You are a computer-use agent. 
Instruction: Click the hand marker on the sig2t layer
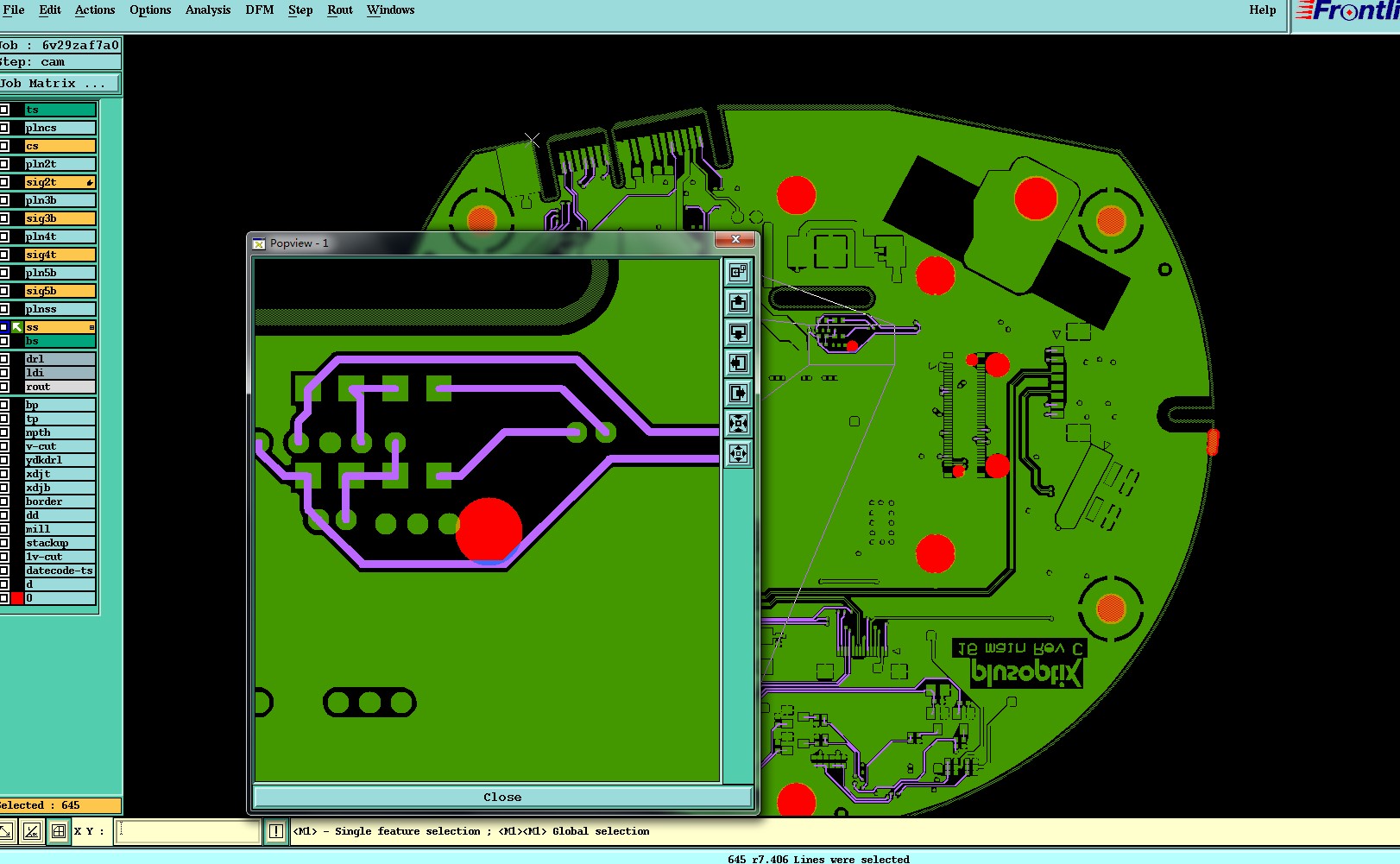(90, 183)
